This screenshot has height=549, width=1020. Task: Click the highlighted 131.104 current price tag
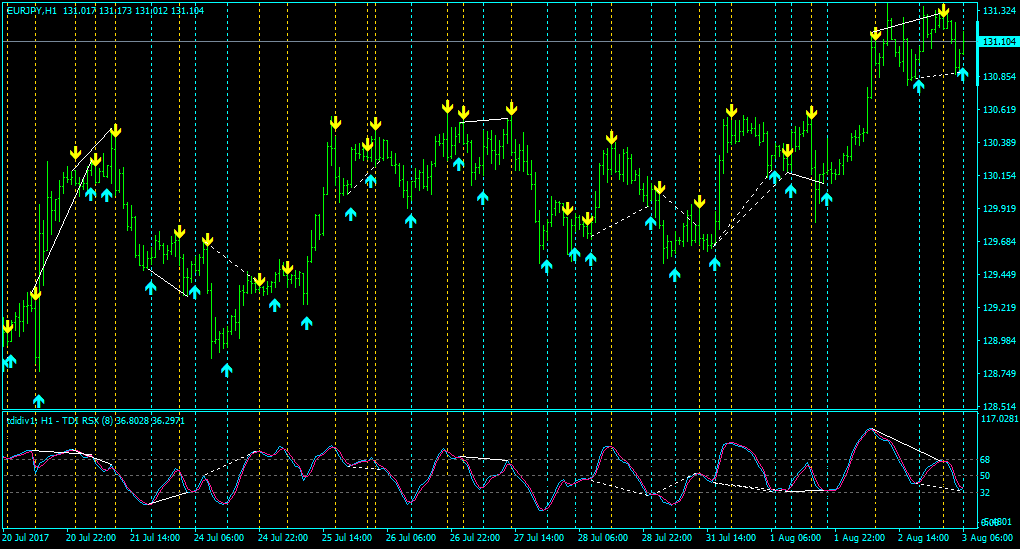pos(999,42)
